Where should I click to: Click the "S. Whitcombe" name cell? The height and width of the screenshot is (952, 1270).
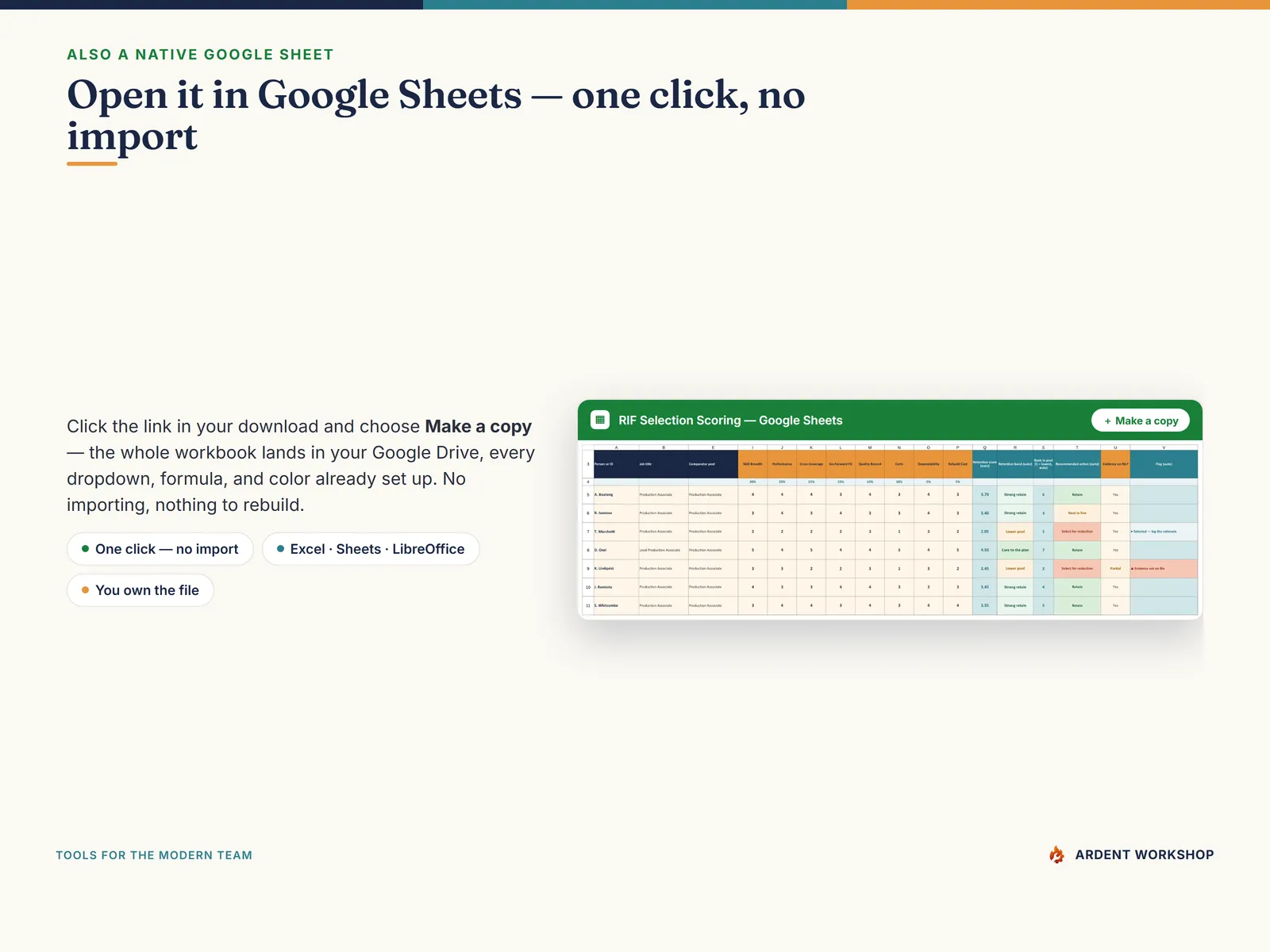(616, 605)
